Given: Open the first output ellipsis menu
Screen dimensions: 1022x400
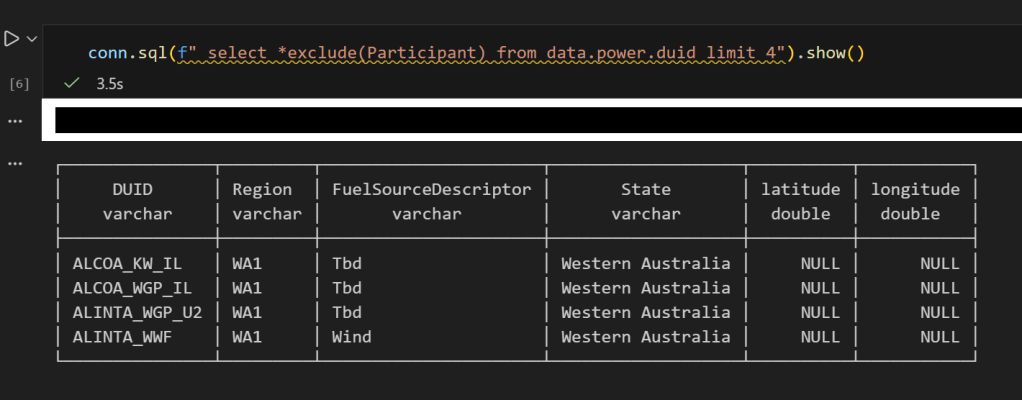Looking at the screenshot, I should (x=14, y=121).
